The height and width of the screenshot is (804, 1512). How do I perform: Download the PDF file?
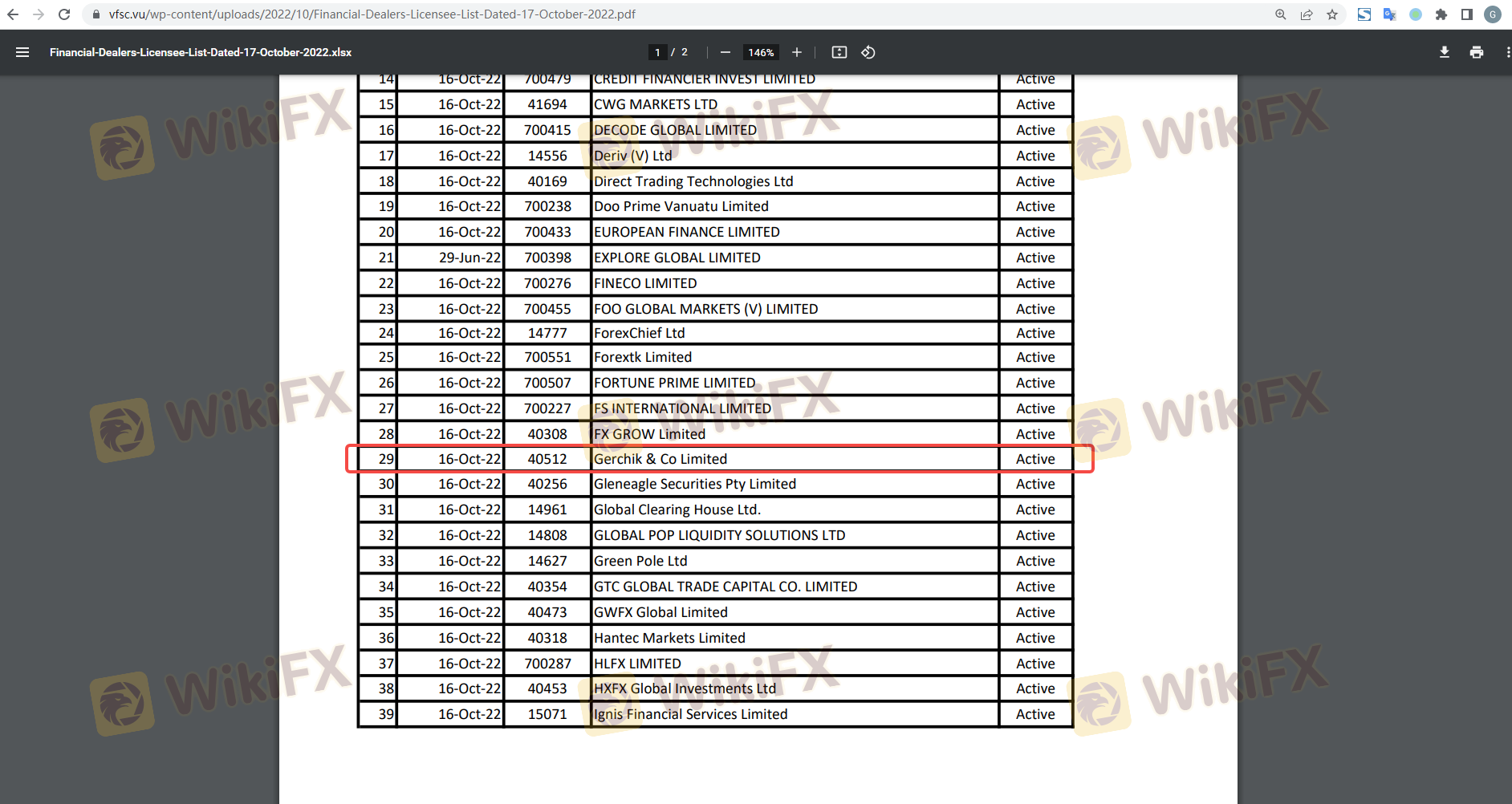1445,52
